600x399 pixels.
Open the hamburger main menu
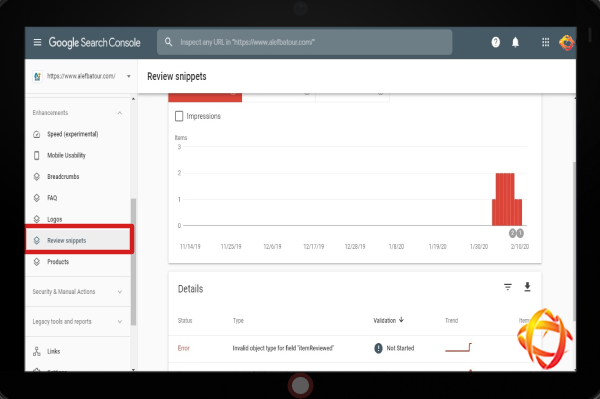(37, 42)
